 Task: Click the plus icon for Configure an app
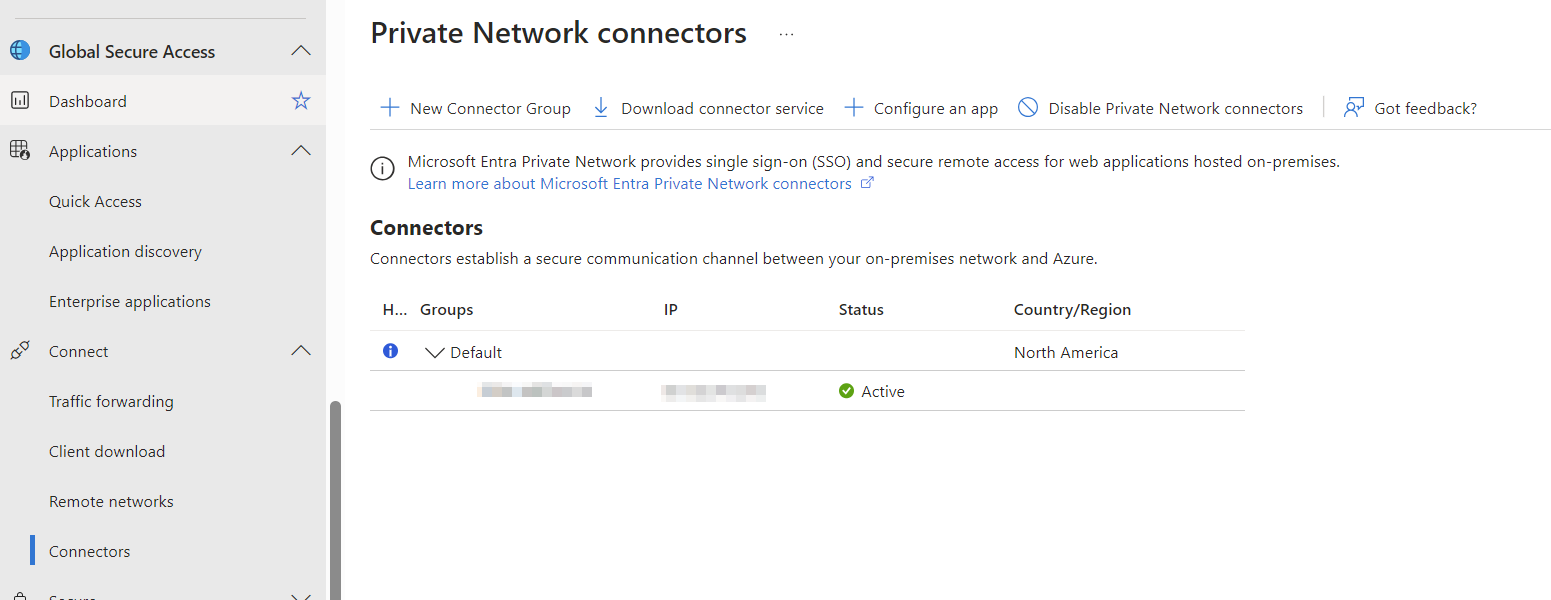point(853,108)
